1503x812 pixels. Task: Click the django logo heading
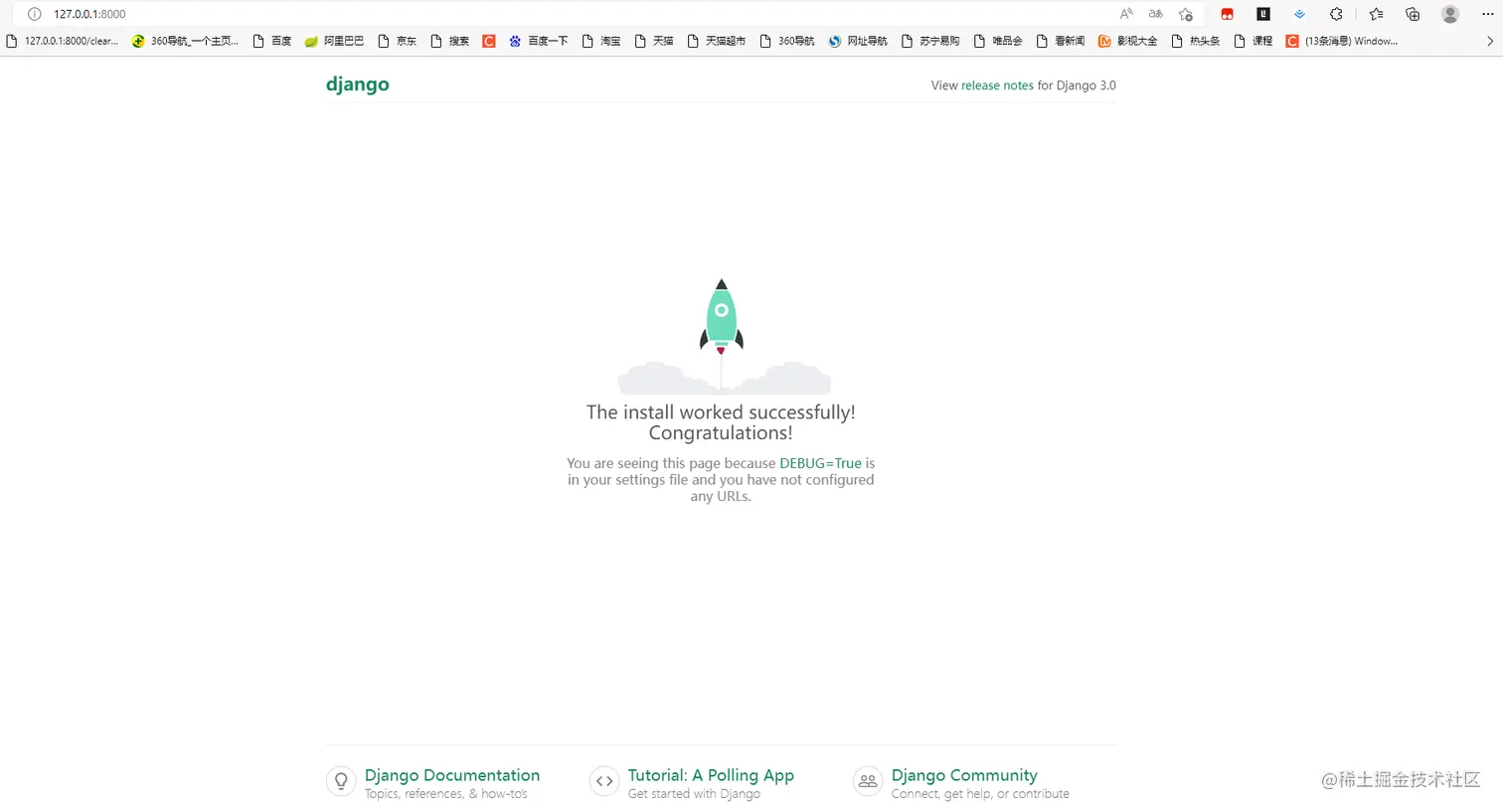[x=357, y=84]
